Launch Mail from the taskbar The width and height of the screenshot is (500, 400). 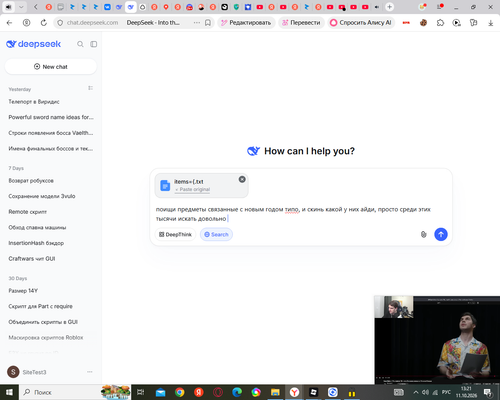(x=160, y=392)
